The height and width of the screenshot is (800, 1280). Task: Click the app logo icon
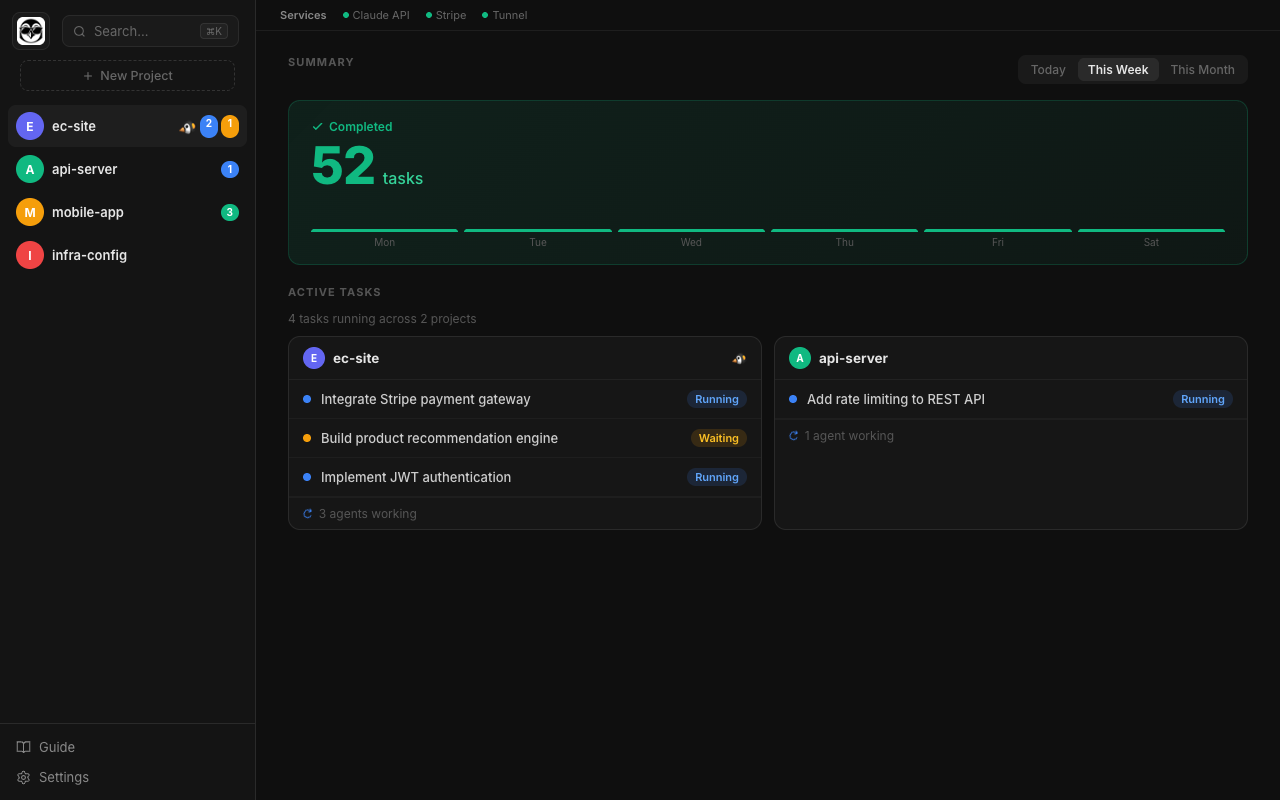[31, 31]
